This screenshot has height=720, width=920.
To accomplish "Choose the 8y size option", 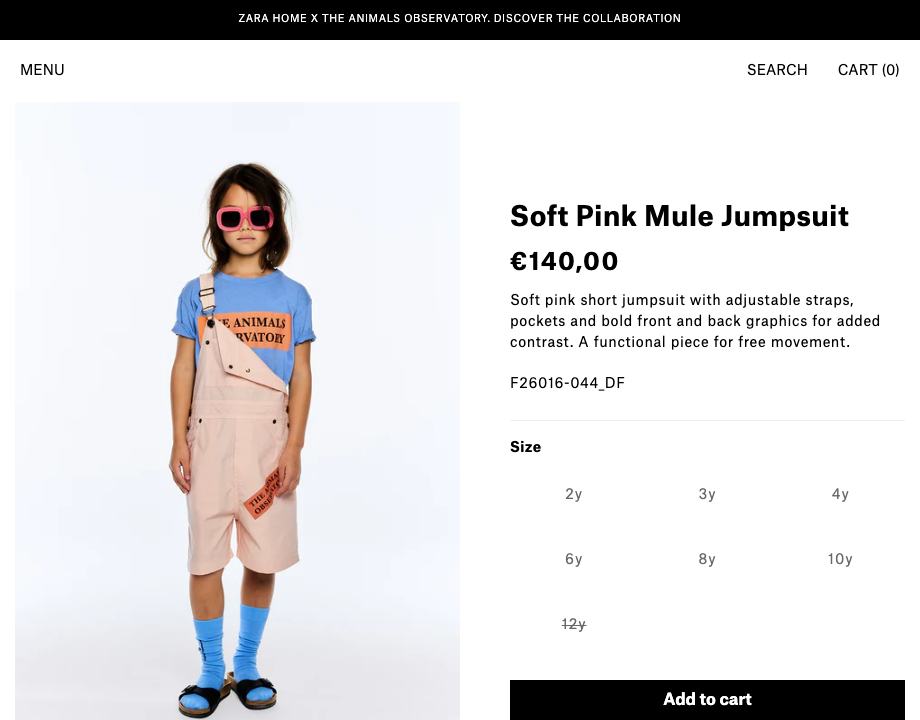I will [x=707, y=559].
